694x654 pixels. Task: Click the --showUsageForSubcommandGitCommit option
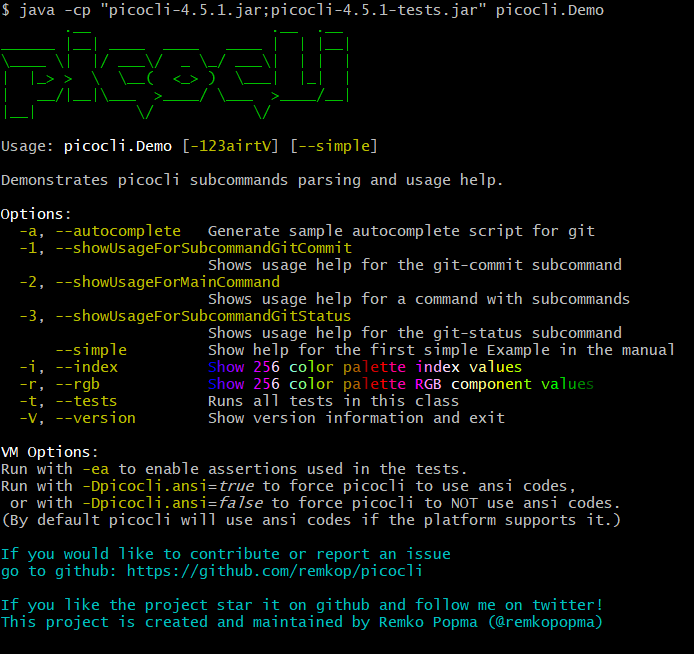coord(204,248)
